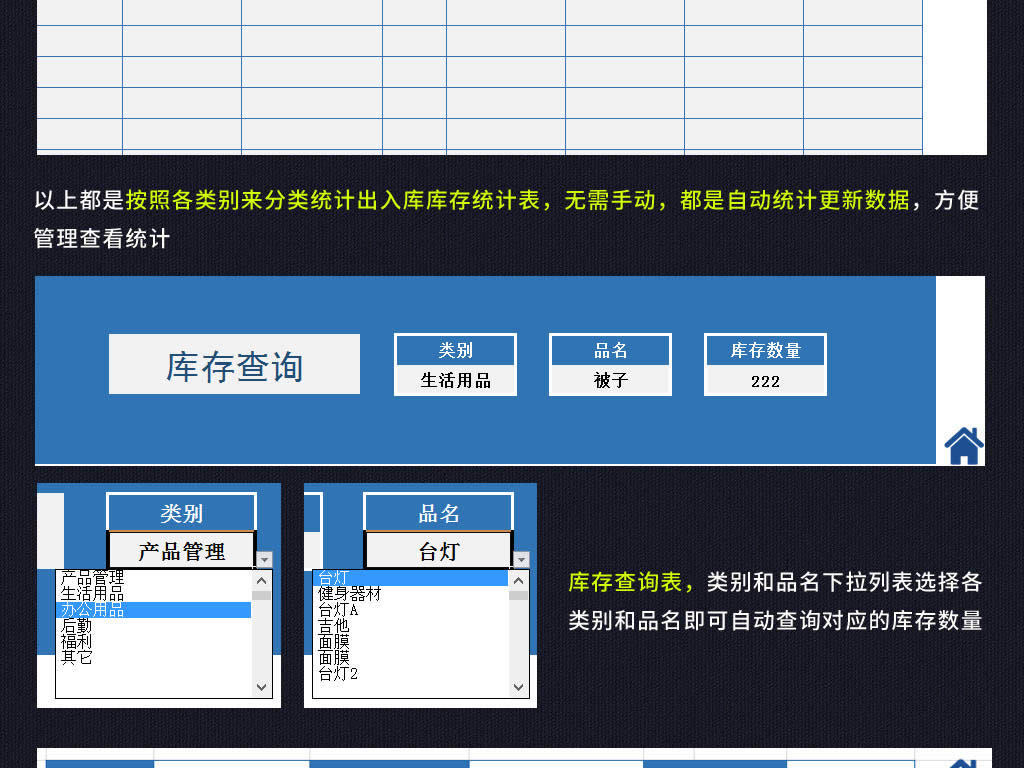This screenshot has height=768, width=1024.
Task: Click the 库存查询 title banner
Action: point(233,364)
